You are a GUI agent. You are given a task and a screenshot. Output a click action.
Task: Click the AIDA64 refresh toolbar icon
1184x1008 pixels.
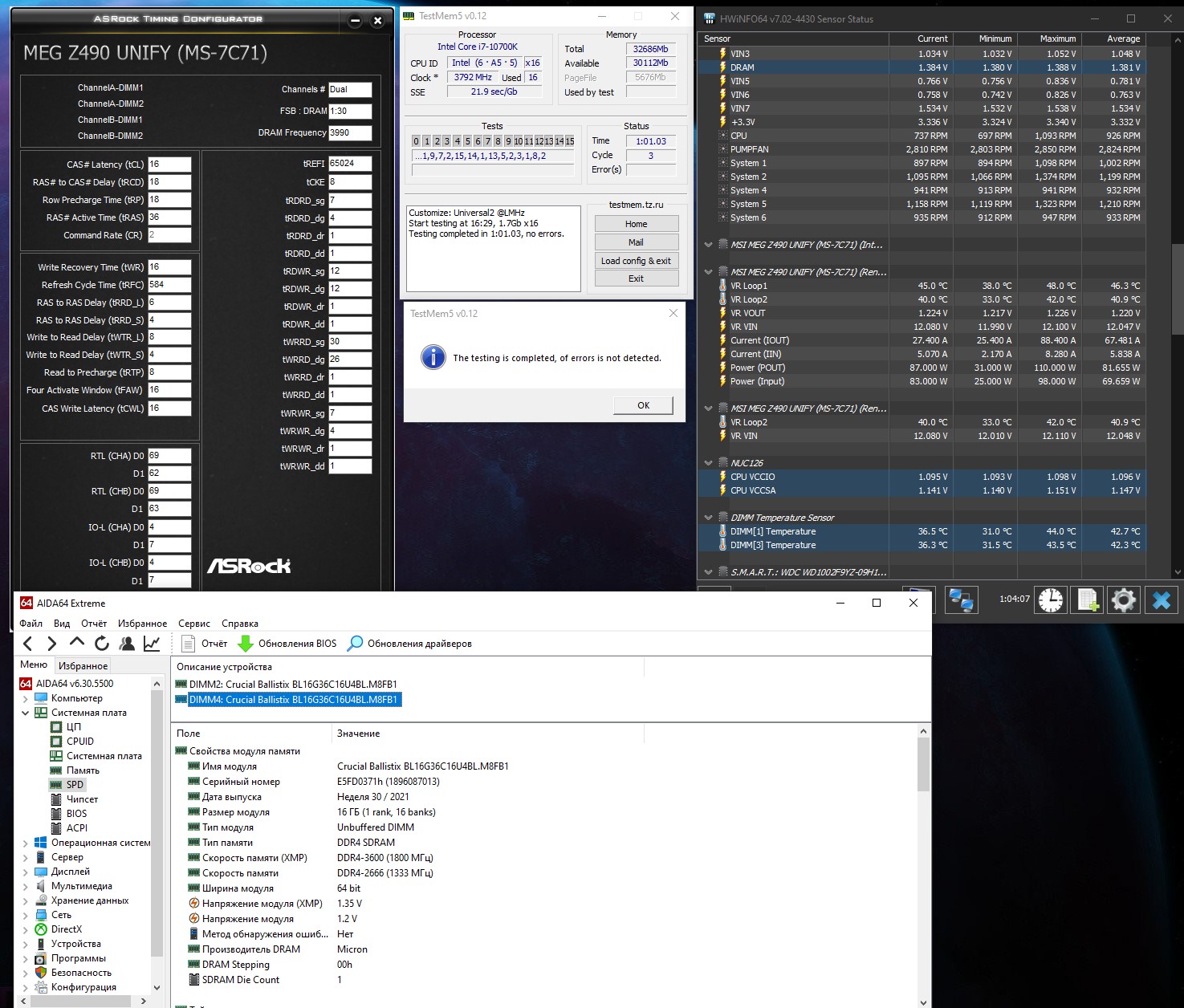[102, 643]
